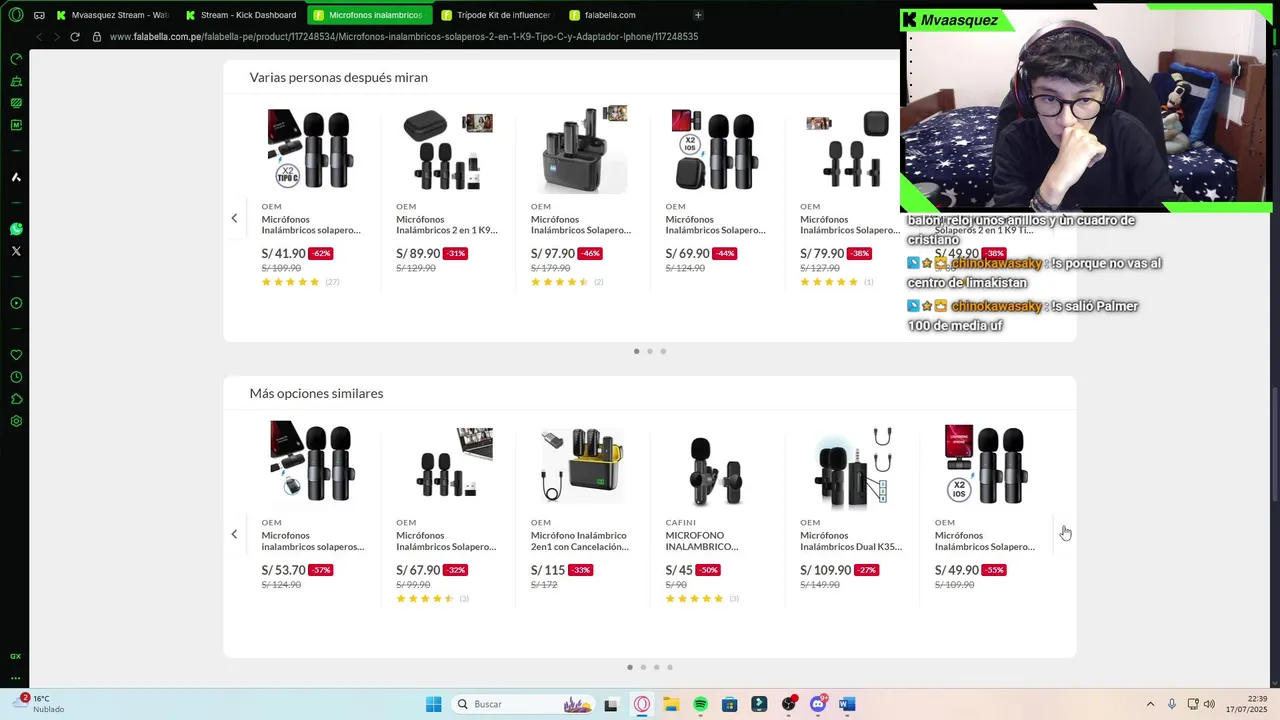Open the sidebar Player icon
Image resolution: width=1280 pixels, height=720 pixels.
[16, 303]
